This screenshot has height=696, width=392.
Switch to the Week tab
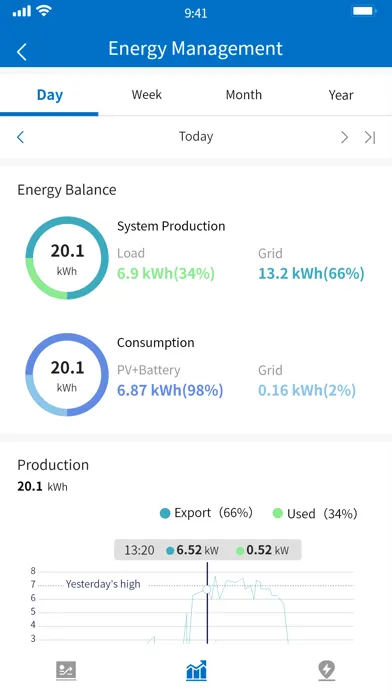pos(147,95)
